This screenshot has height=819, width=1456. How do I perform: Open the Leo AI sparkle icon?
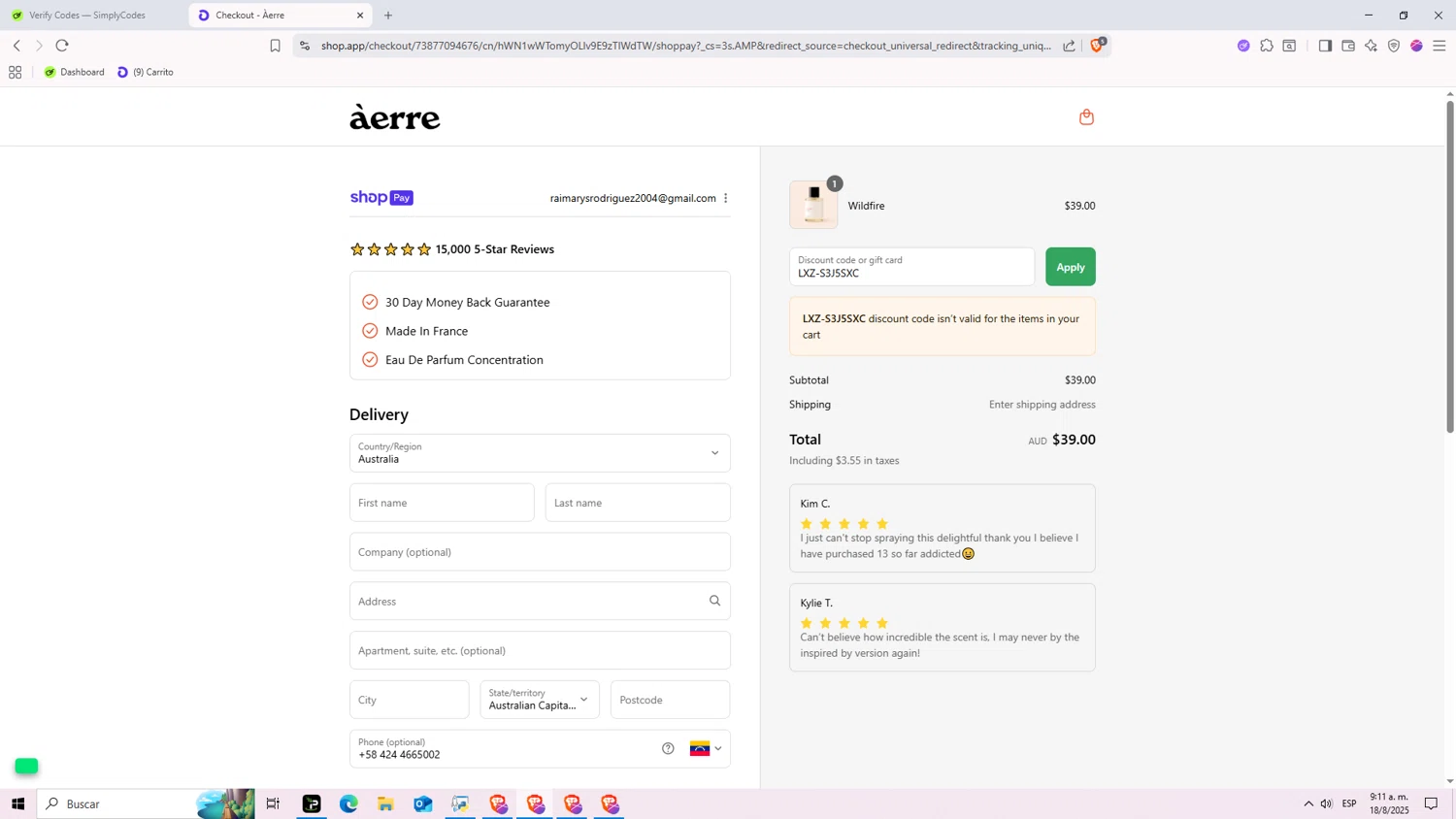point(1371,46)
